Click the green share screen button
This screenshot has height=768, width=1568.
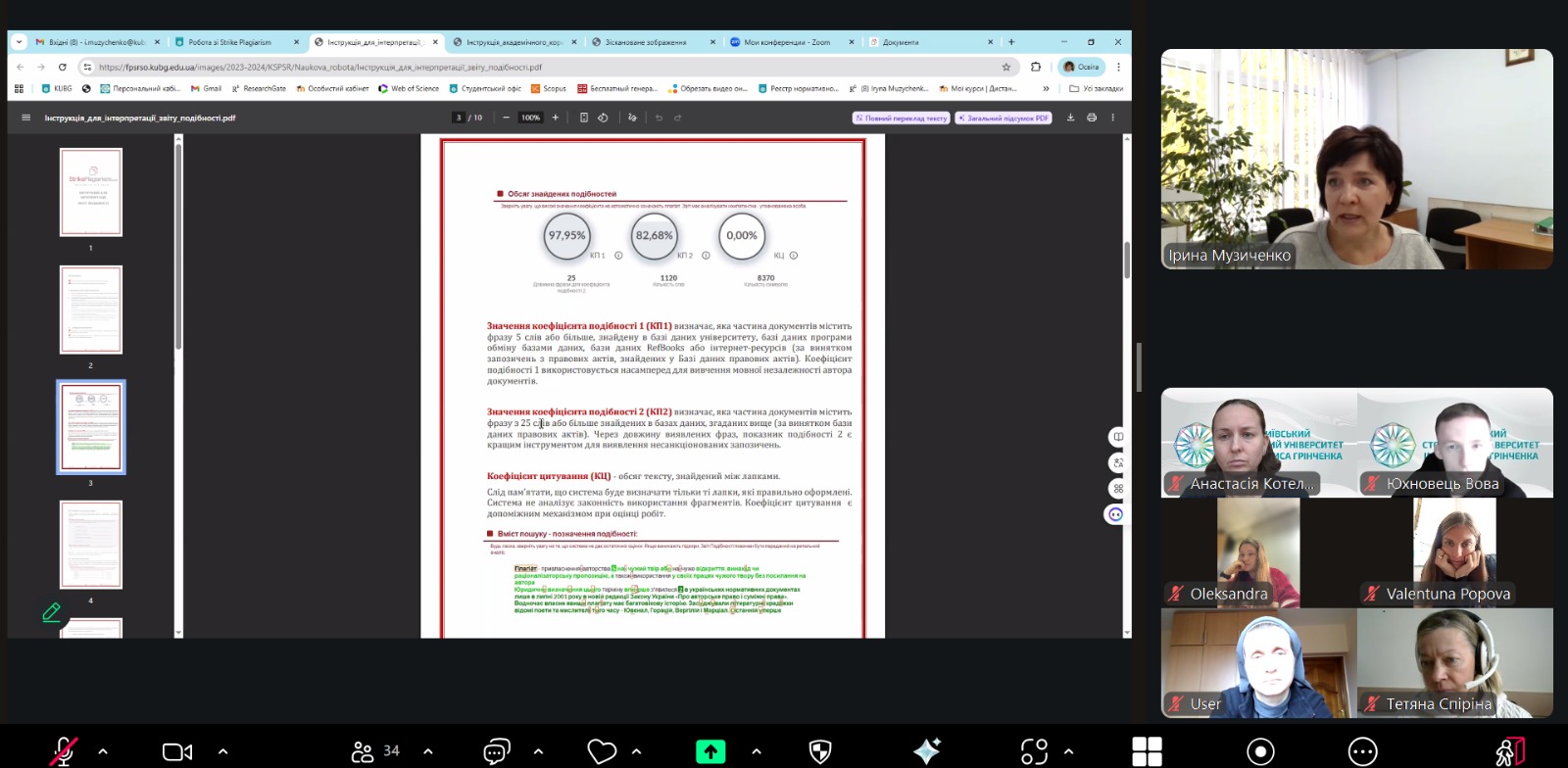tap(710, 751)
